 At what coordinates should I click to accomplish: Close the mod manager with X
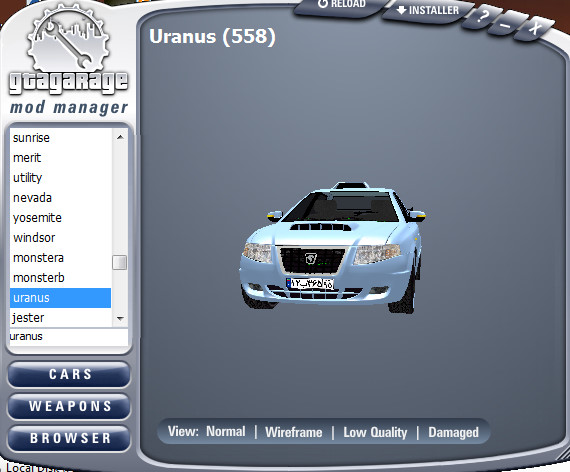pos(534,28)
